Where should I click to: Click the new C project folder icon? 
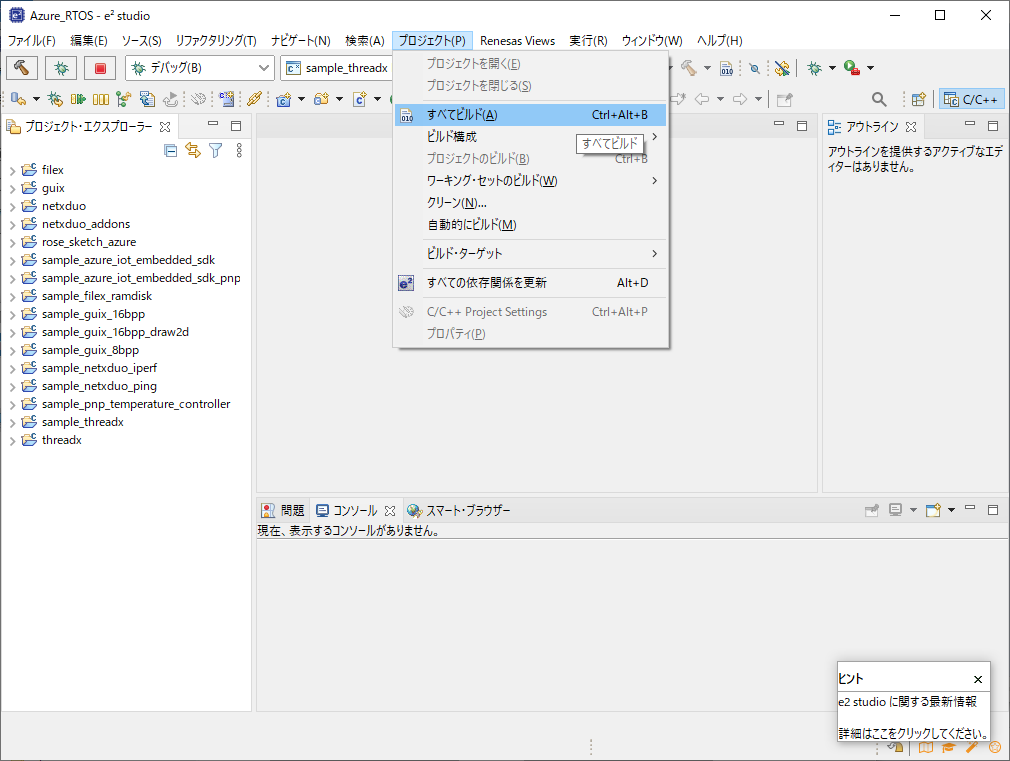[283, 99]
